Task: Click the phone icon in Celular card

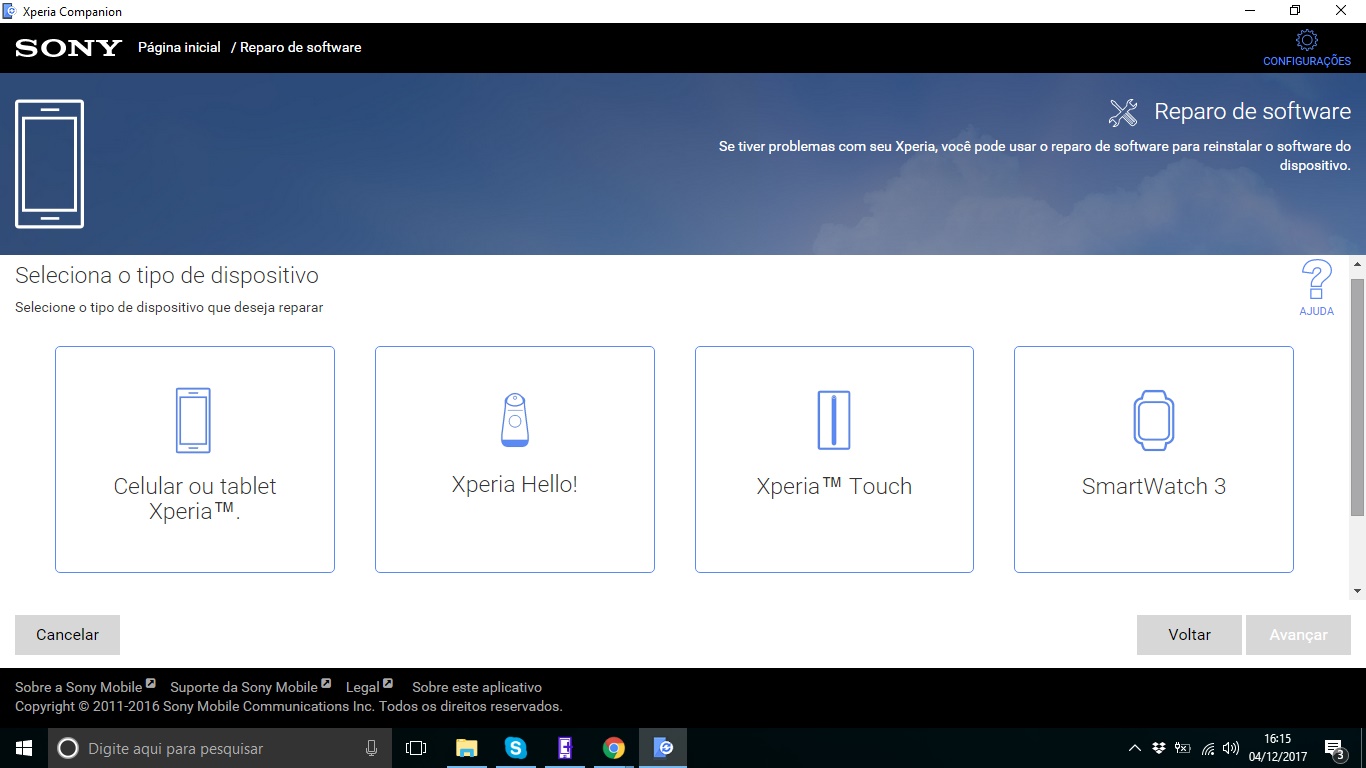Action: [x=193, y=420]
